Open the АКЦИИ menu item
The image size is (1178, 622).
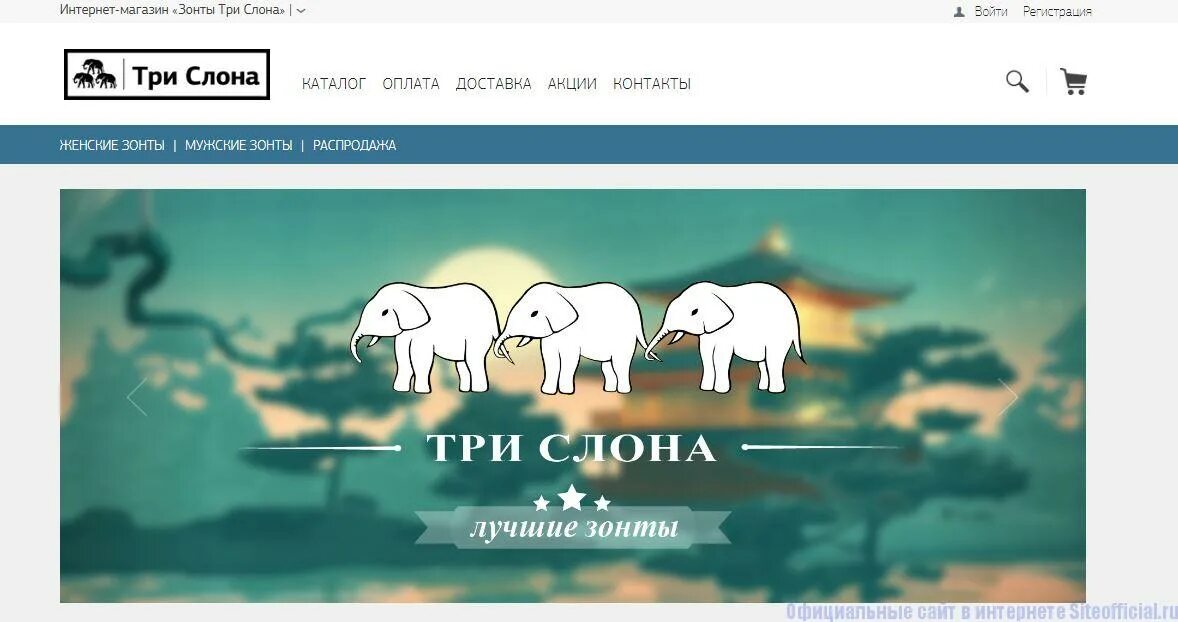pyautogui.click(x=572, y=84)
